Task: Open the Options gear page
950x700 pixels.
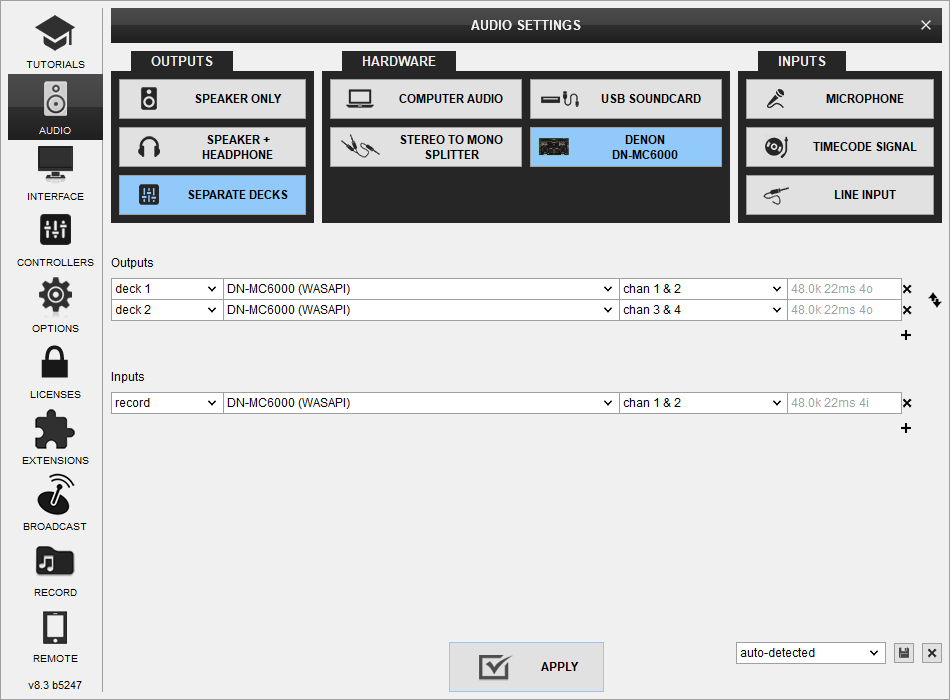Action: (x=55, y=305)
